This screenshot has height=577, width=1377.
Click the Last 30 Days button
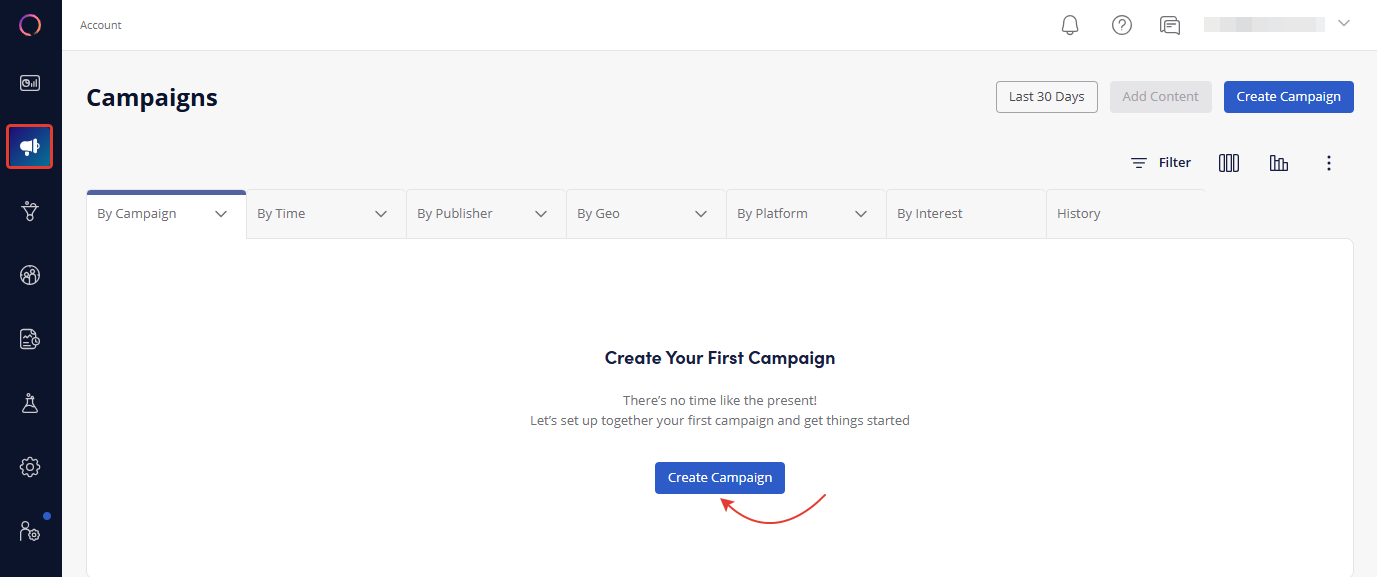[x=1046, y=97]
